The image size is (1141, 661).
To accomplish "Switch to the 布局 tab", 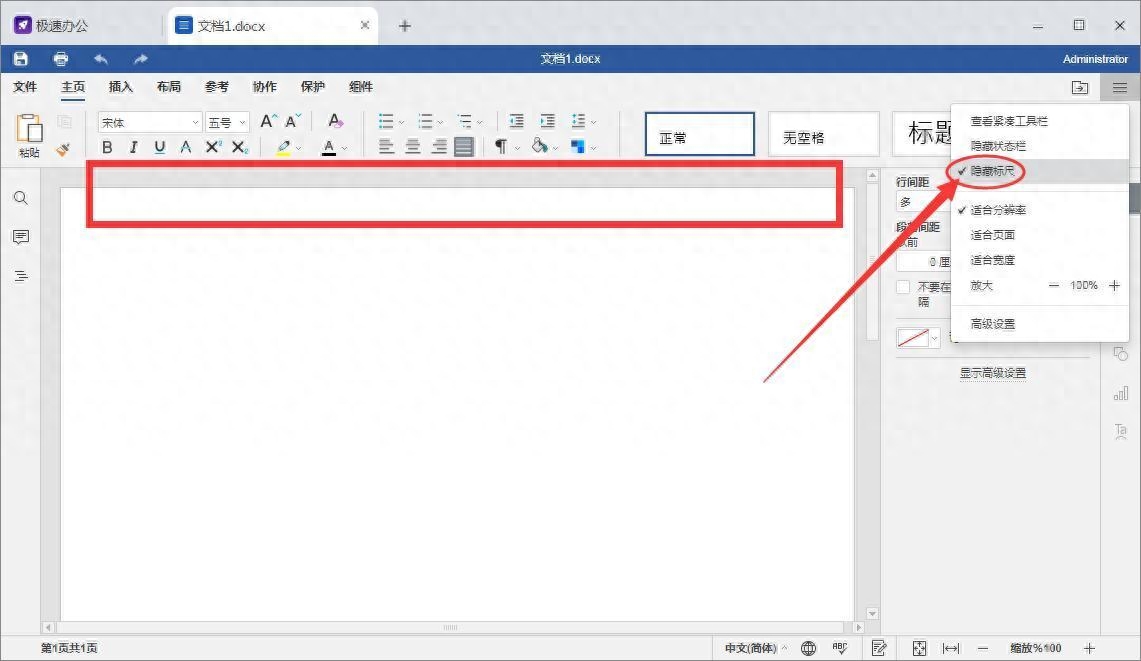I will pos(169,87).
